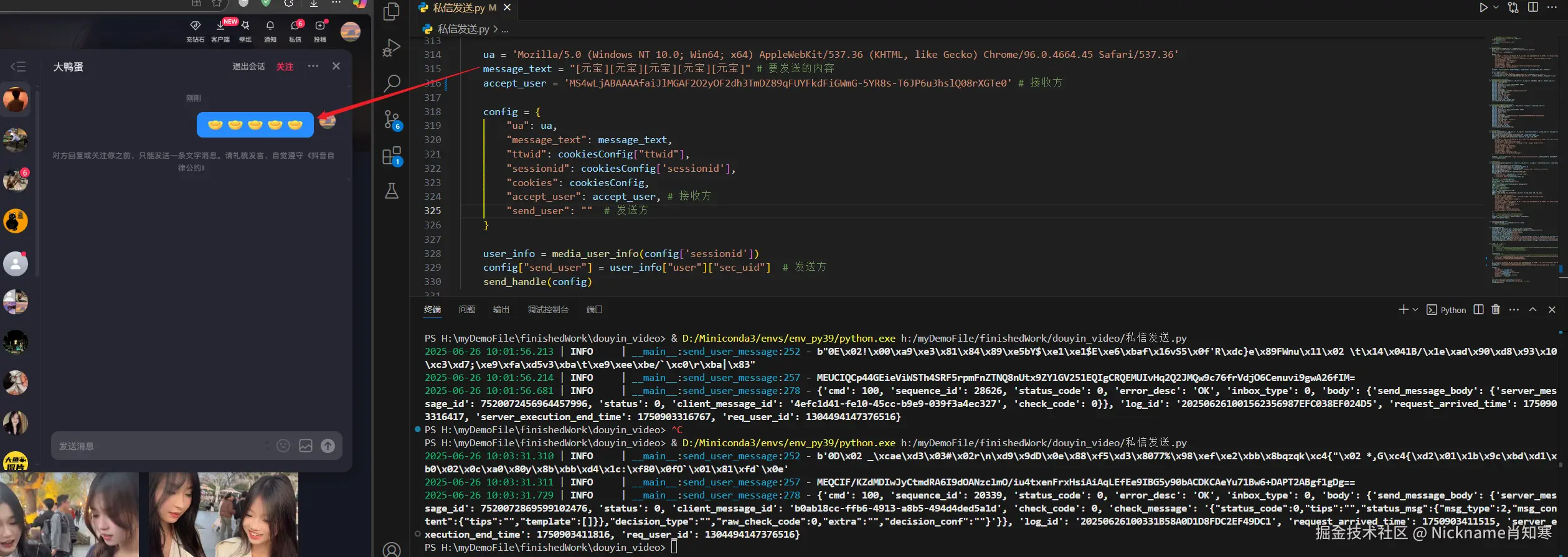Click 关注 to follow 大鸭蛋
The width and height of the screenshot is (1568, 557).
(285, 67)
